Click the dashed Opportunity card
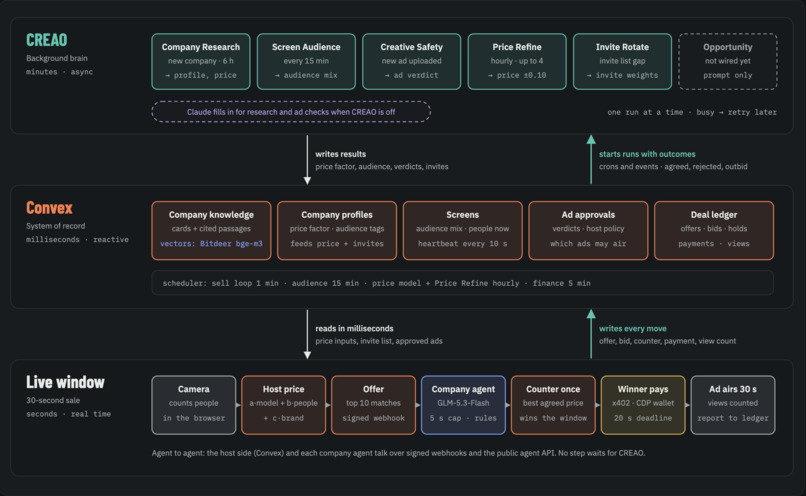The width and height of the screenshot is (806, 496). pos(728,62)
